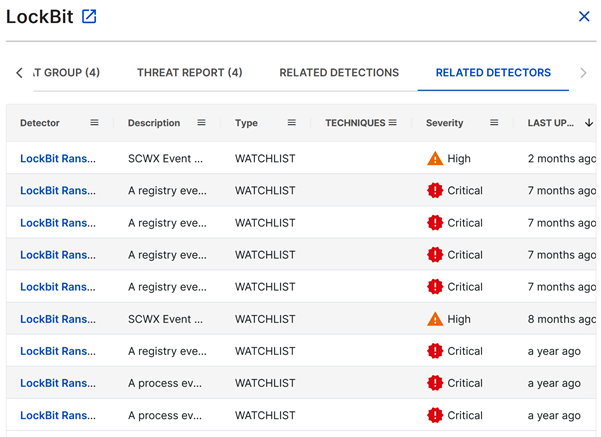Click the LockBit panel title text
The width and height of the screenshot is (601, 437).
39,16
